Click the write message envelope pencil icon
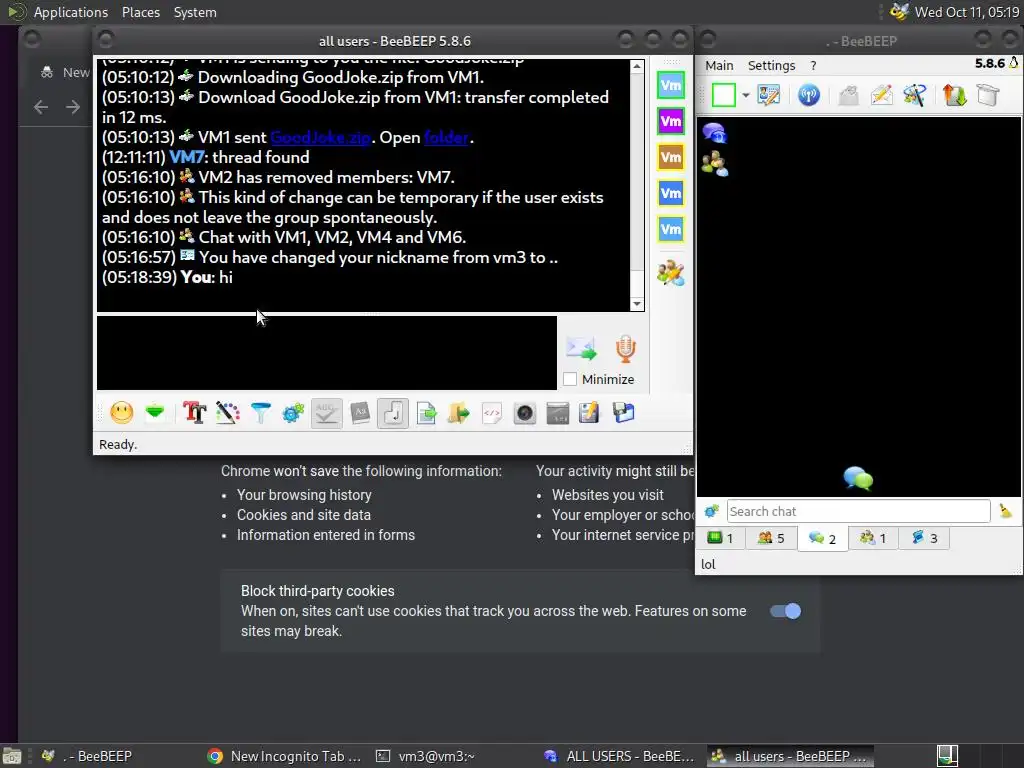Viewport: 1024px width, 768px height. pyautogui.click(x=882, y=95)
